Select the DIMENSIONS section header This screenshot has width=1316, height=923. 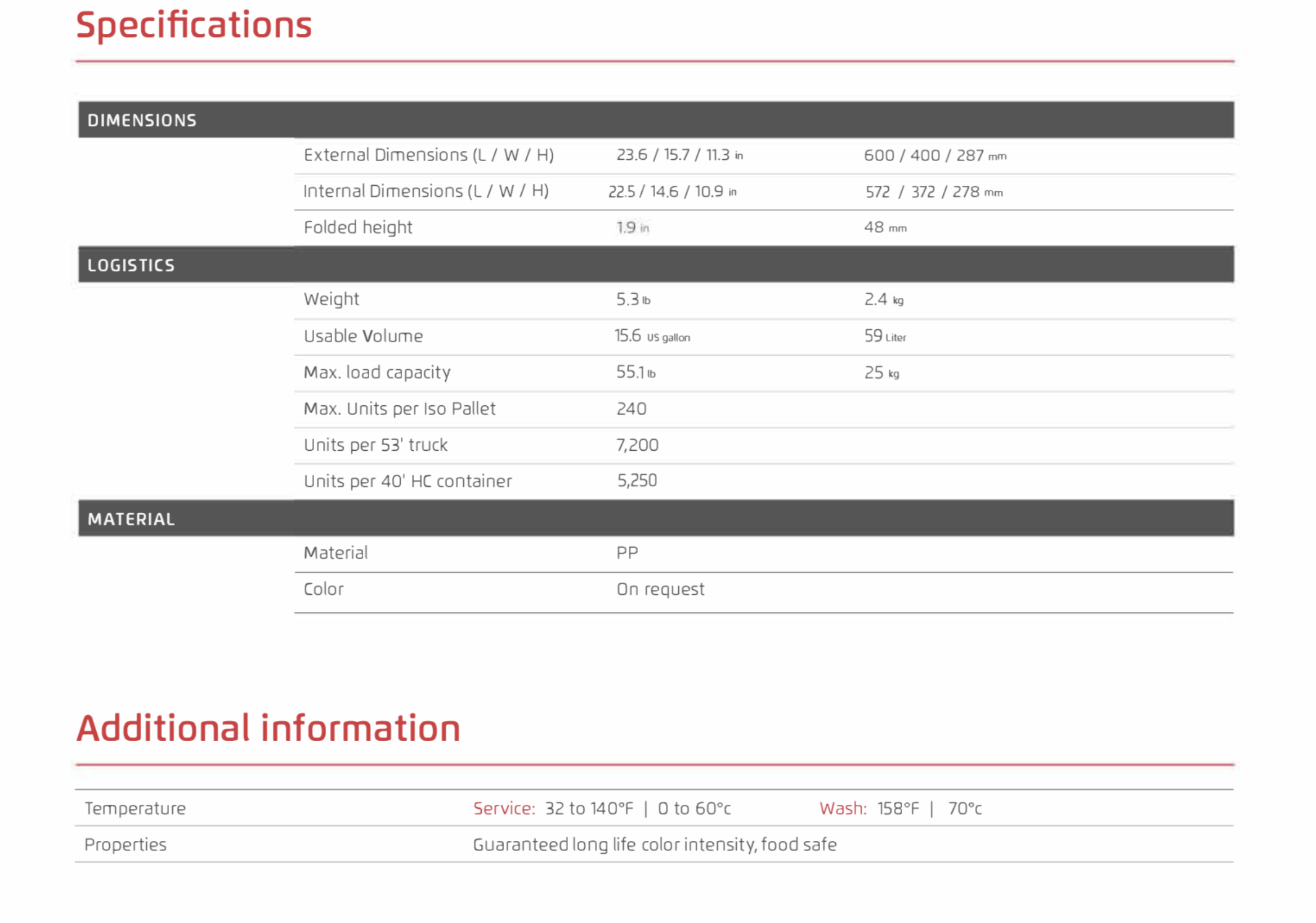(656, 120)
